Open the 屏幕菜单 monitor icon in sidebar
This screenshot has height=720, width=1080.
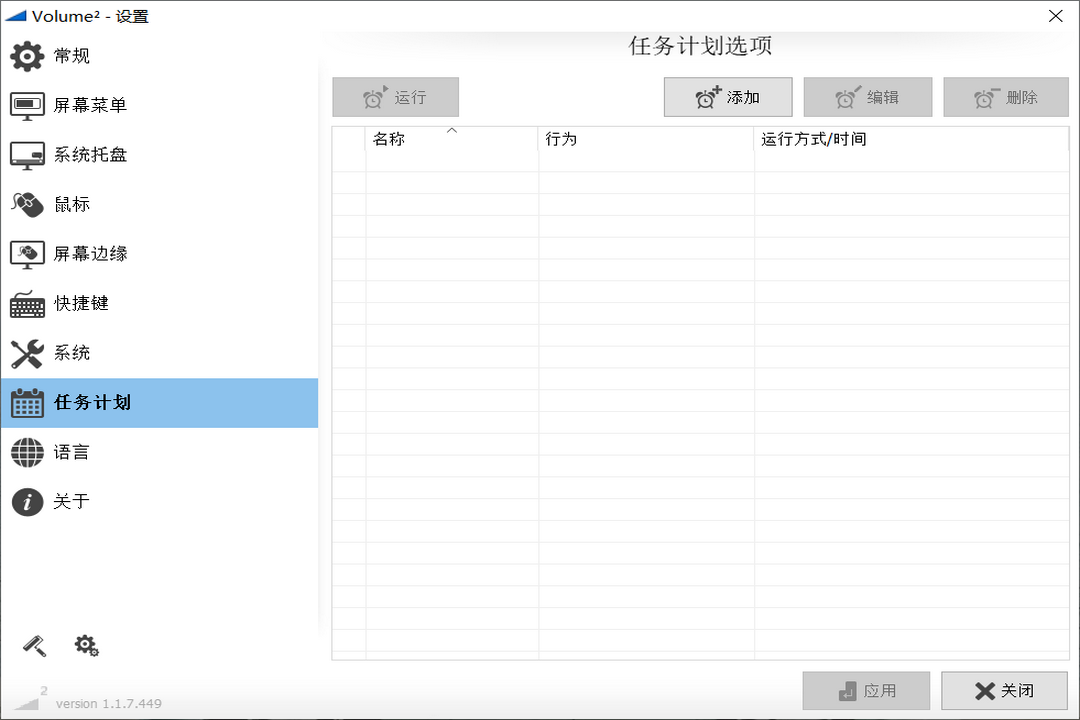tap(25, 105)
